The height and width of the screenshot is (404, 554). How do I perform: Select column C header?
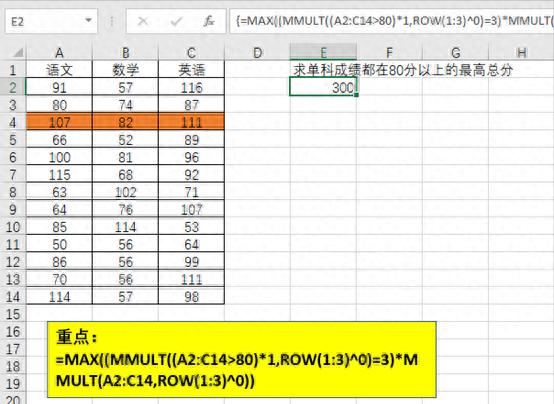point(191,53)
